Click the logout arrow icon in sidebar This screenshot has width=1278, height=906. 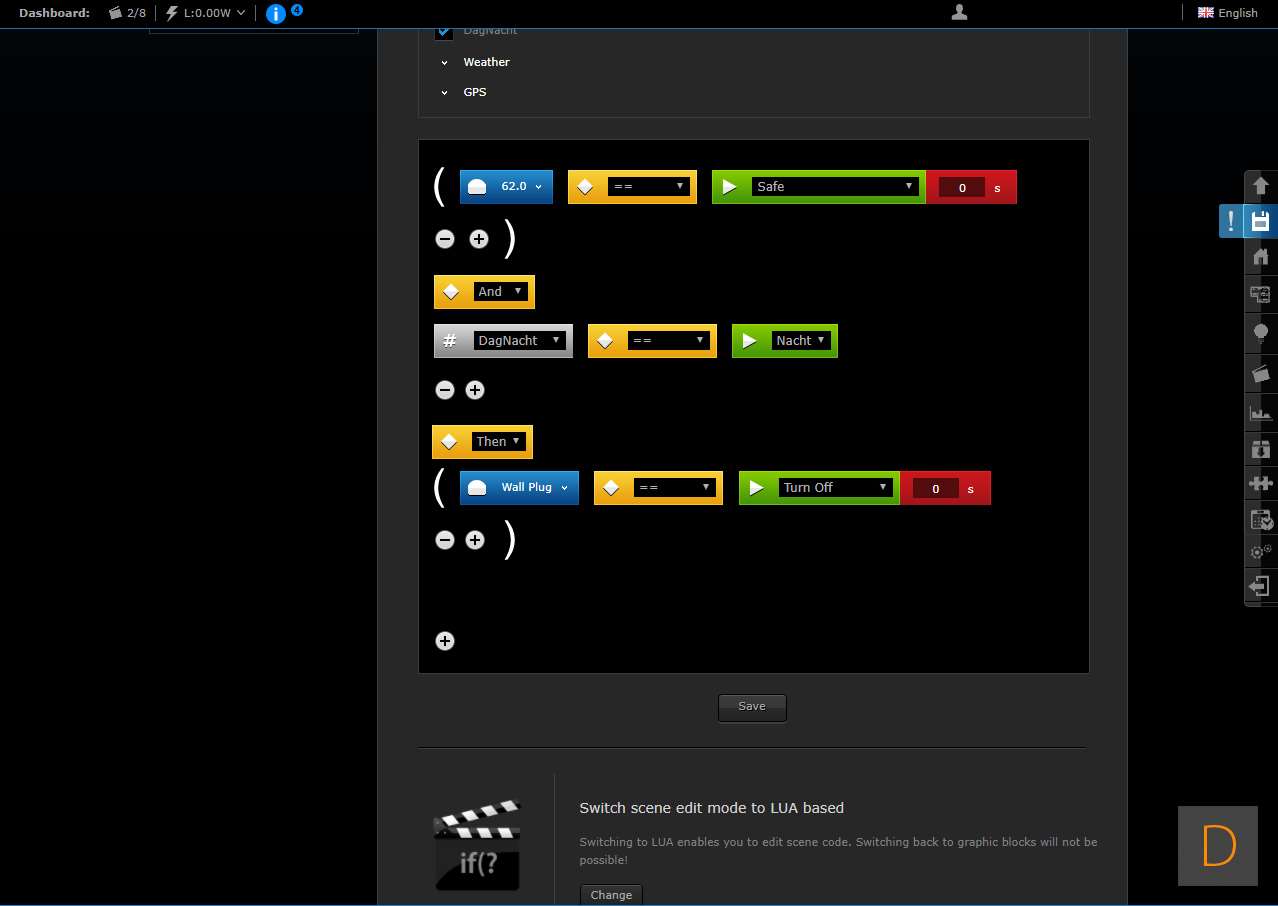[x=1260, y=586]
